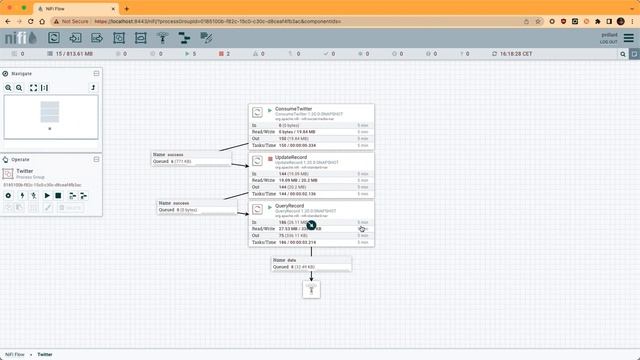
Task: Zoom out using the Navigate panel
Action: pos(19,88)
